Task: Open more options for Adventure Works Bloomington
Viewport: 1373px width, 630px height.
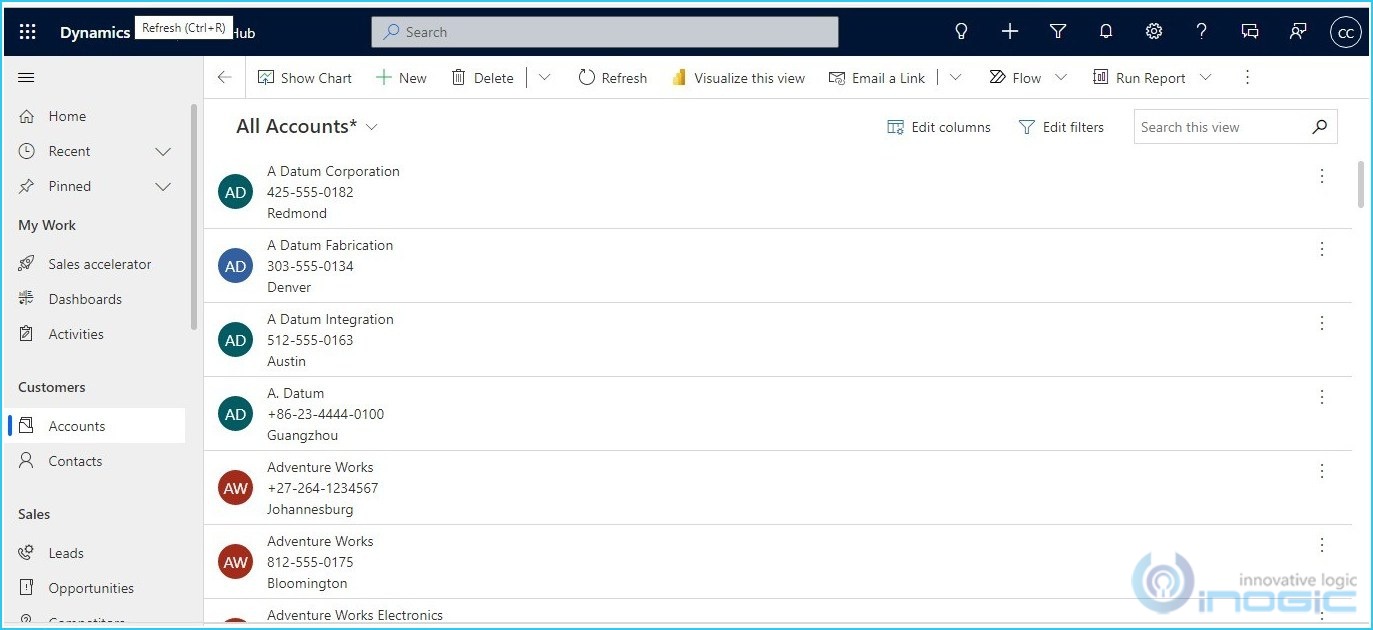Action: point(1321,545)
